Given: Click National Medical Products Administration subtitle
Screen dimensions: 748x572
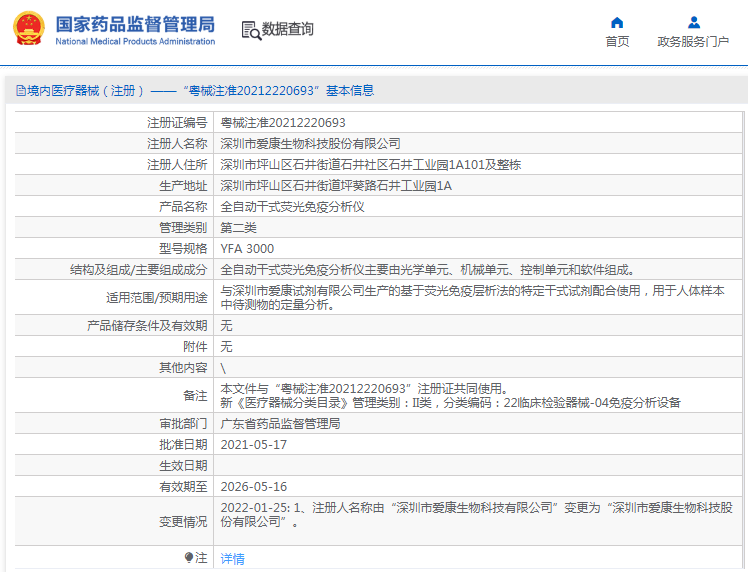Looking at the screenshot, I should click(135, 42).
